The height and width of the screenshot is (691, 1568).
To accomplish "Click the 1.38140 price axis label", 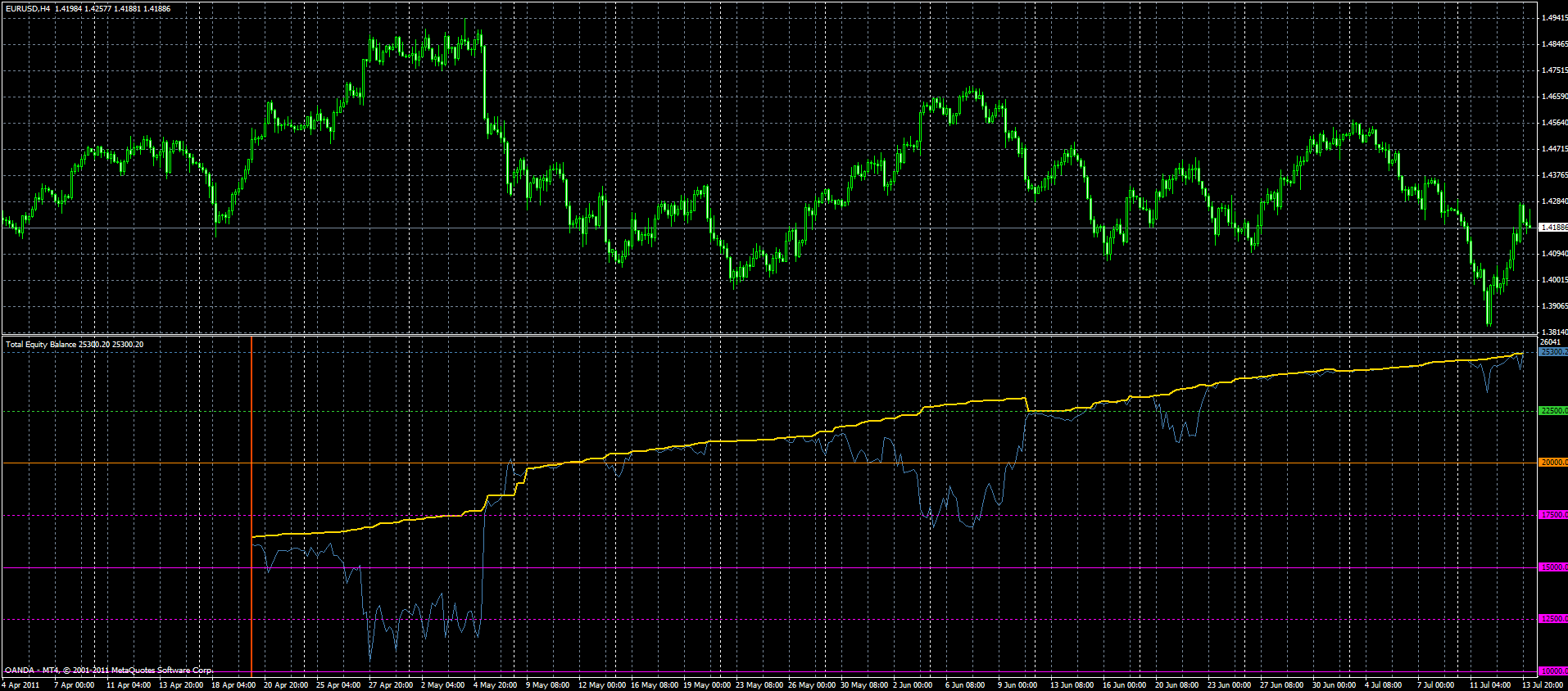I will (x=1554, y=332).
